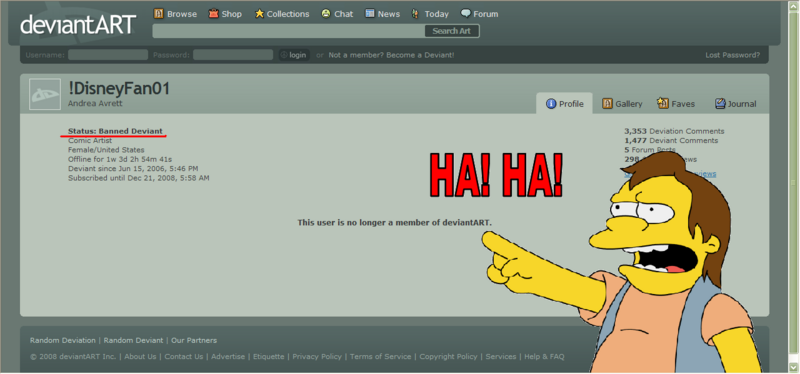
Task: Click the page's vertical scrollbar
Action: coord(793,187)
